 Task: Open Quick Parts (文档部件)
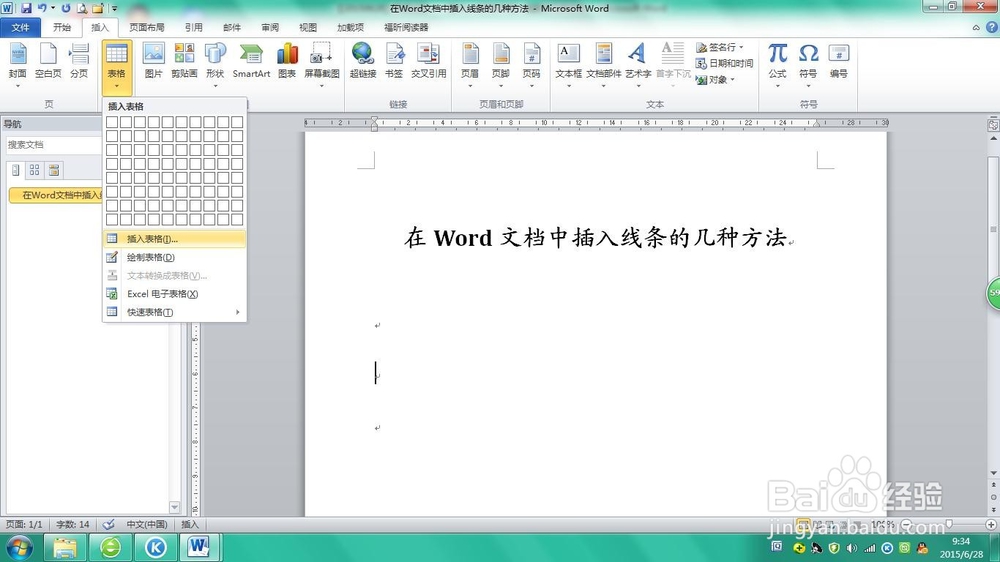point(603,64)
